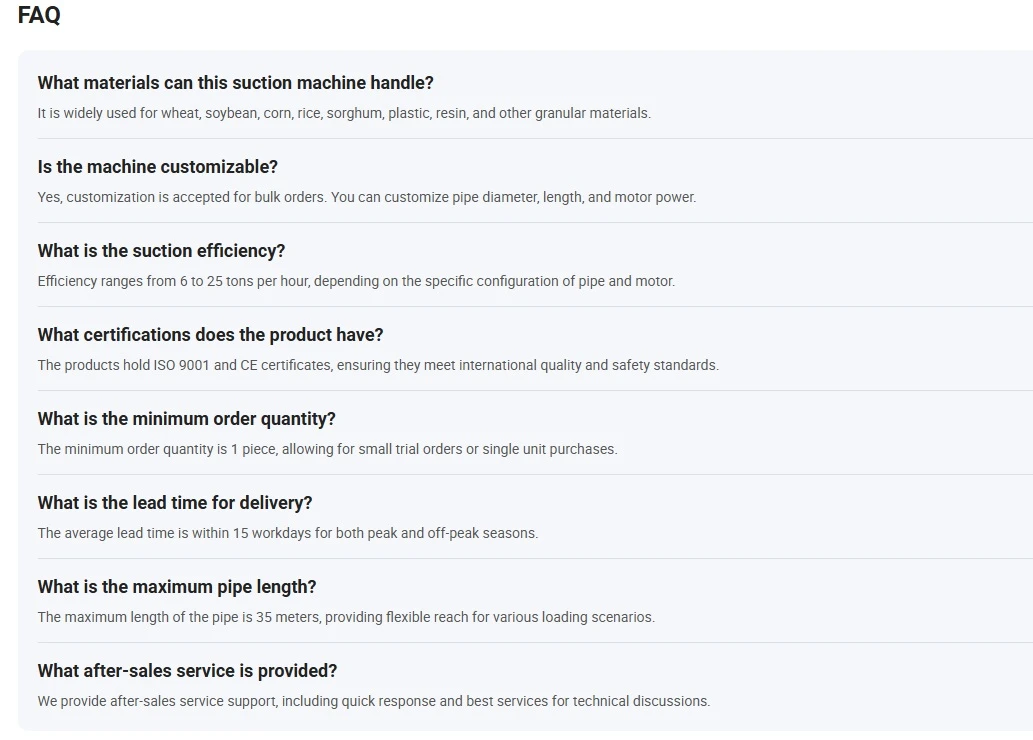Click the after-sales support answer text
The width and height of the screenshot is (1033, 740).
[x=374, y=701]
